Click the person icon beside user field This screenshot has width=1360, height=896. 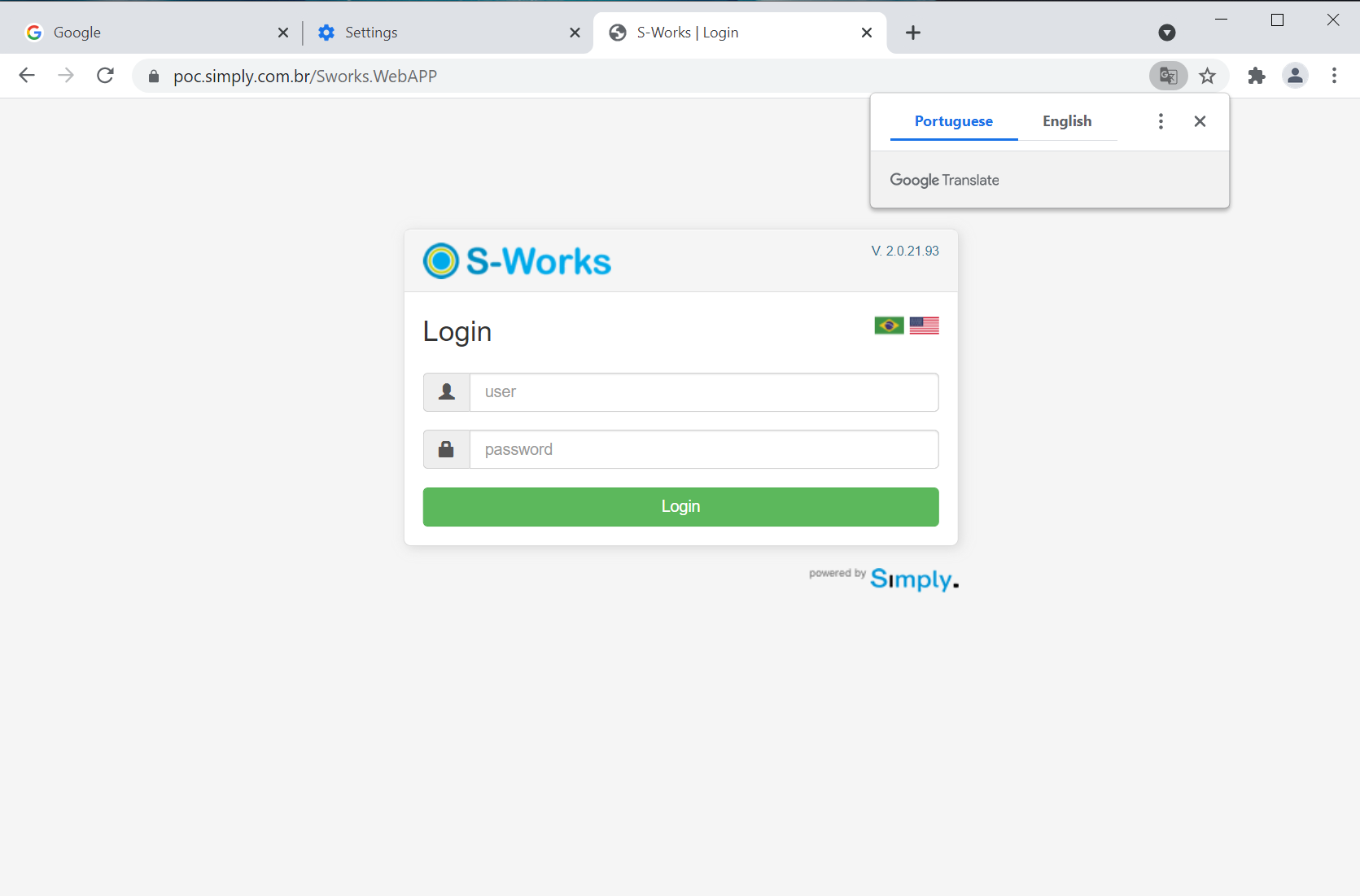[447, 392]
